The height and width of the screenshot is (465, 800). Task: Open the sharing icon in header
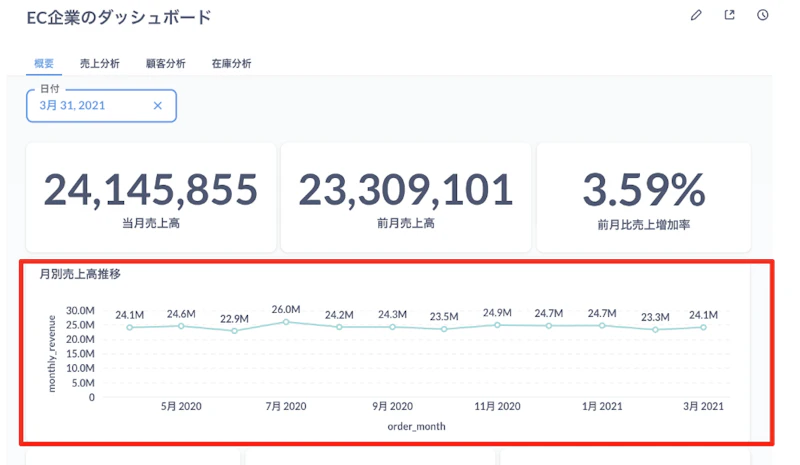point(729,16)
